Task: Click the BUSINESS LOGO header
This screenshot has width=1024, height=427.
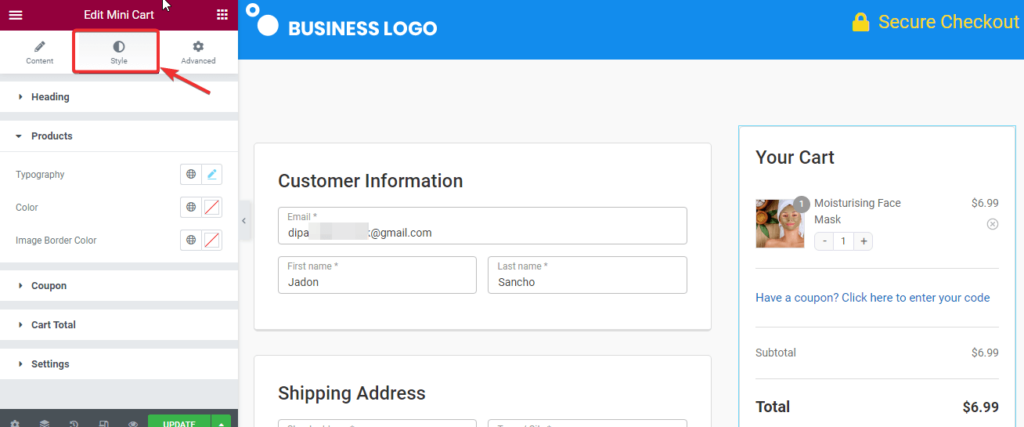Action: click(342, 21)
